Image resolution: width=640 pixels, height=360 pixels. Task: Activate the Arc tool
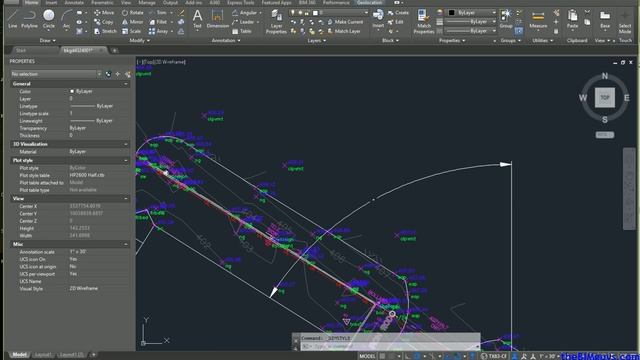coord(67,19)
